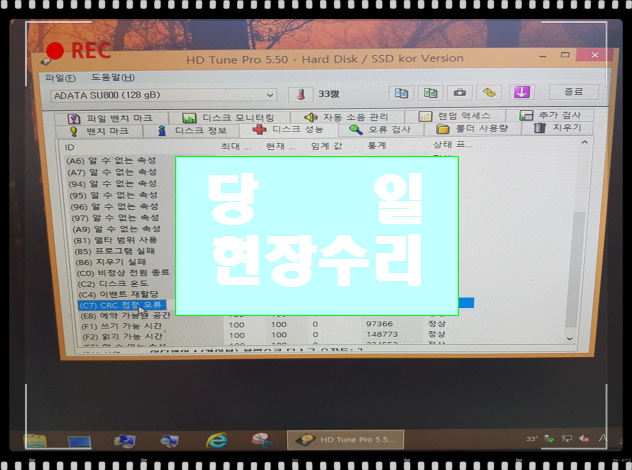
Task: Select the (F1) 쓰기 가능 시간 row
Action: tap(122, 326)
